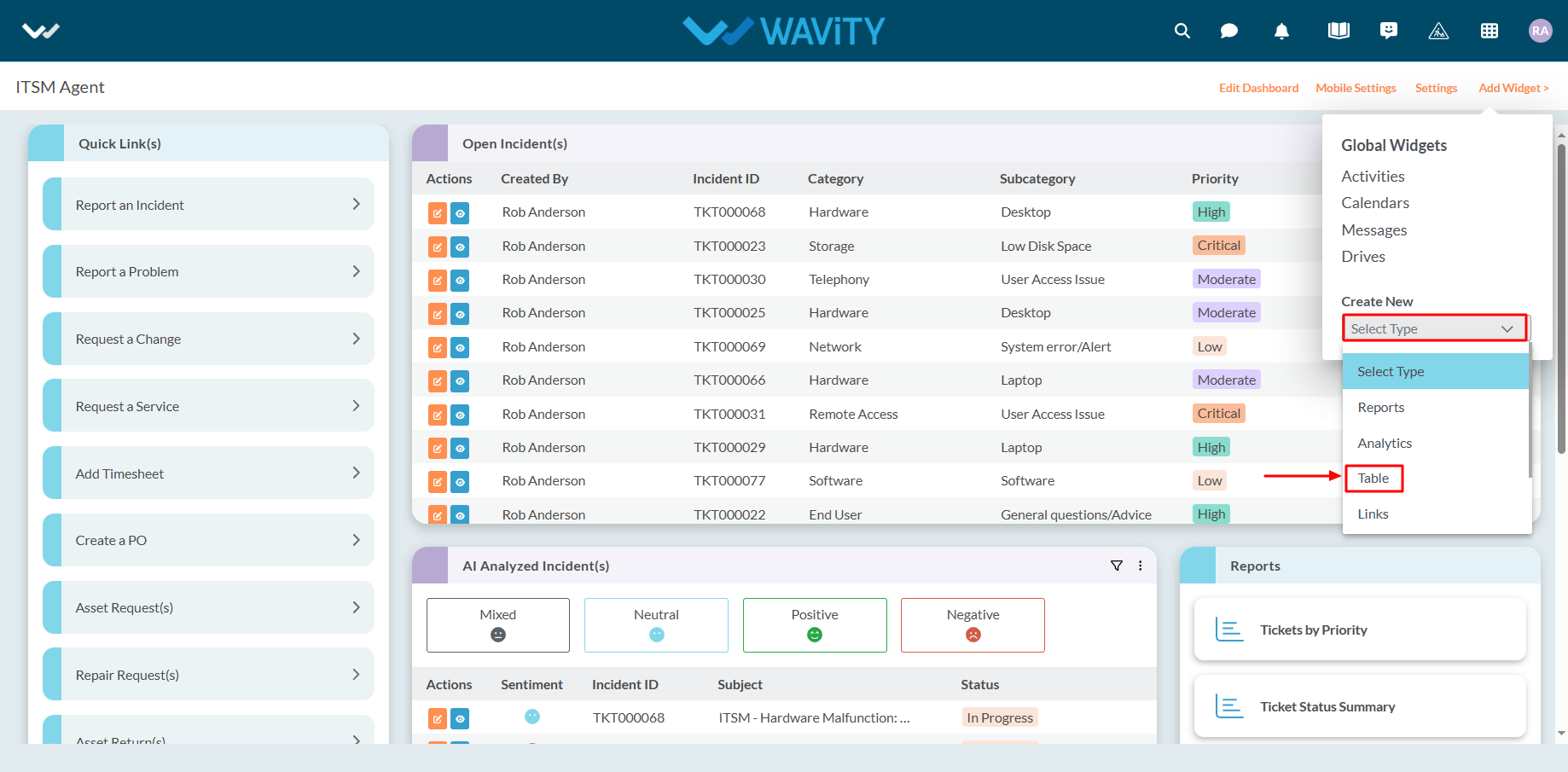View incident TKT000068 with blue eye icon
This screenshot has height=772, width=1568.
coord(460,212)
